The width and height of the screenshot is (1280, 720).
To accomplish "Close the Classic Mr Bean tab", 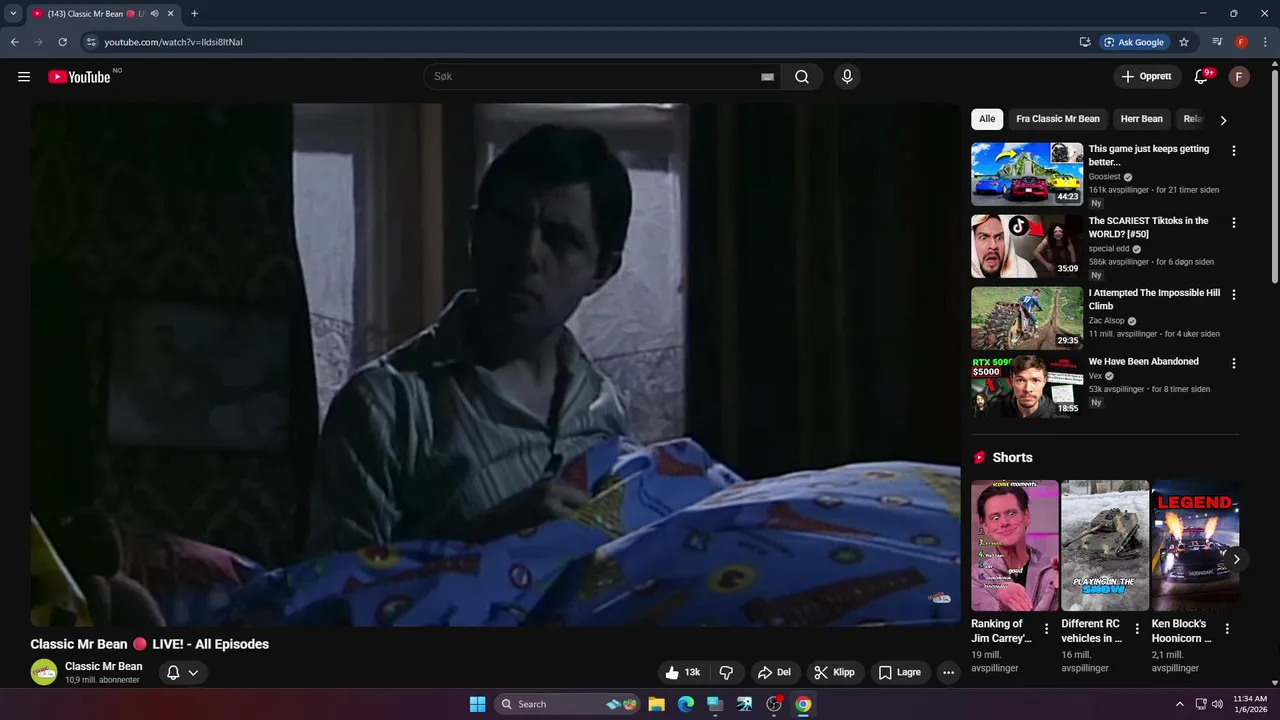I will pos(171,14).
